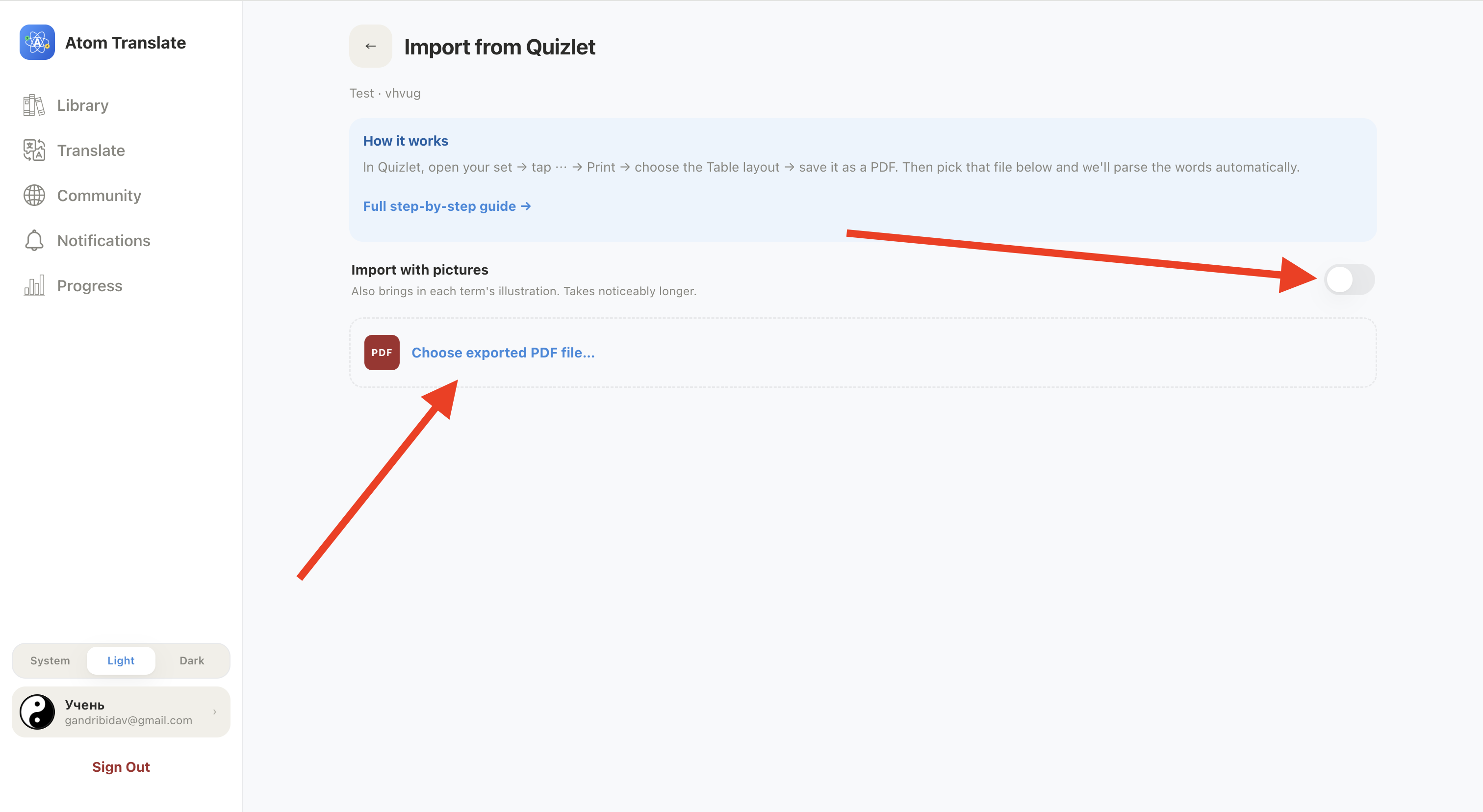The image size is (1483, 812).
Task: Open the Translate section label
Action: [x=91, y=150]
